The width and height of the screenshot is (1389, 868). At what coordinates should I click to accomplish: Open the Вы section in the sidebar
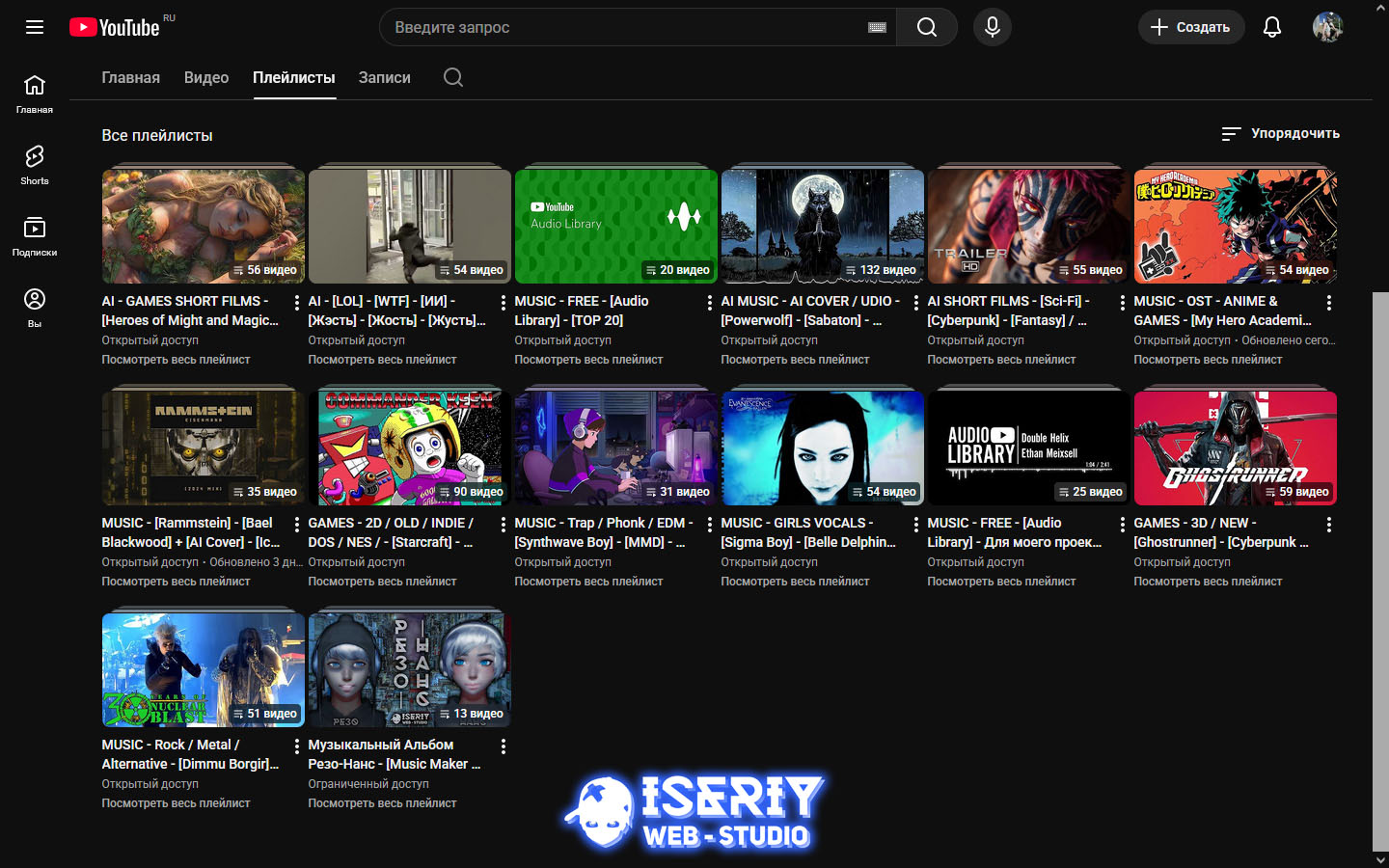tap(35, 307)
